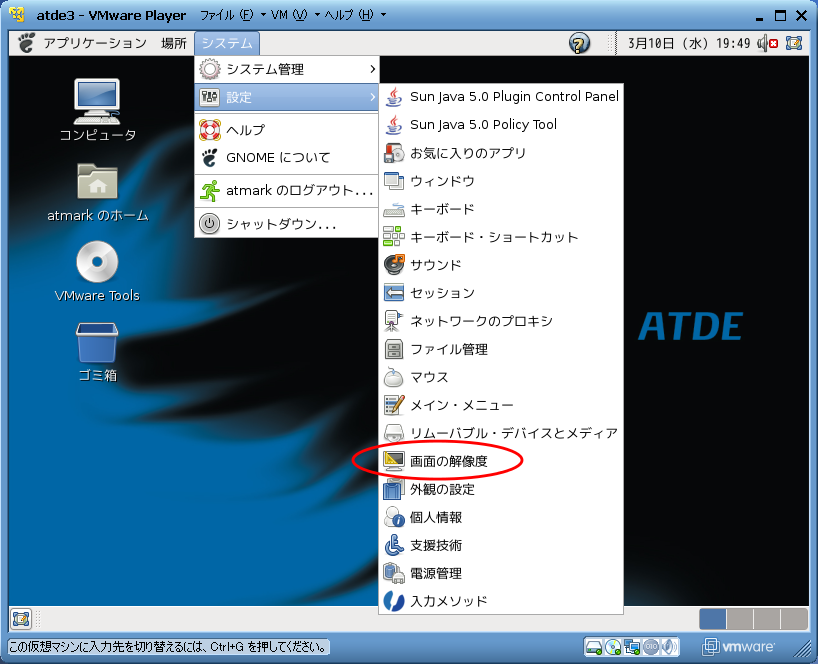This screenshot has height=664, width=818.
Task: Click the notes applet icon in top panel
Action: coord(793,43)
